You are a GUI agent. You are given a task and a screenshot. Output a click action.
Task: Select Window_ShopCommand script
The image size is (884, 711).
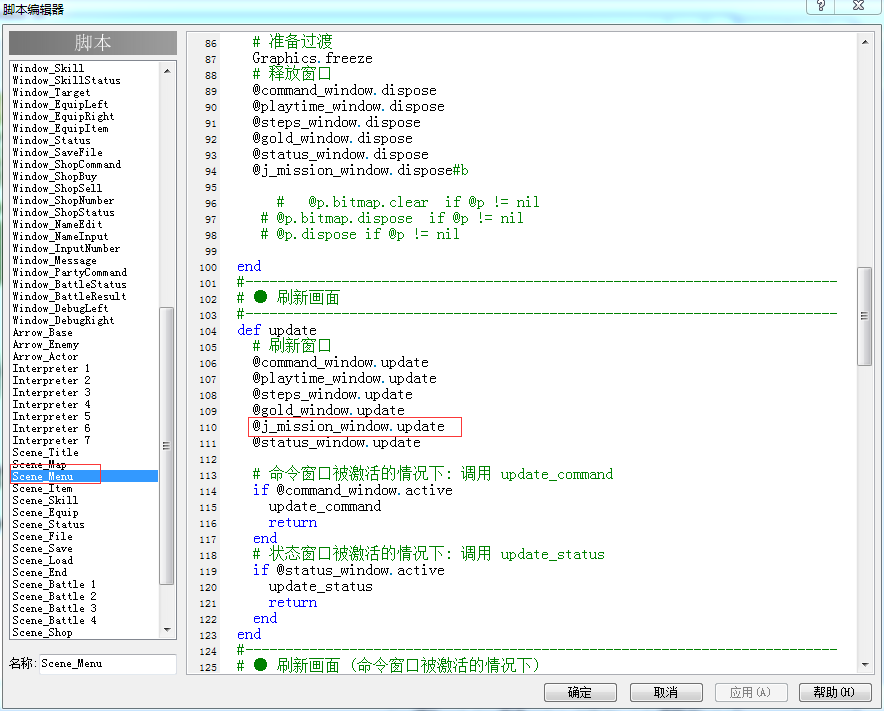(67, 164)
